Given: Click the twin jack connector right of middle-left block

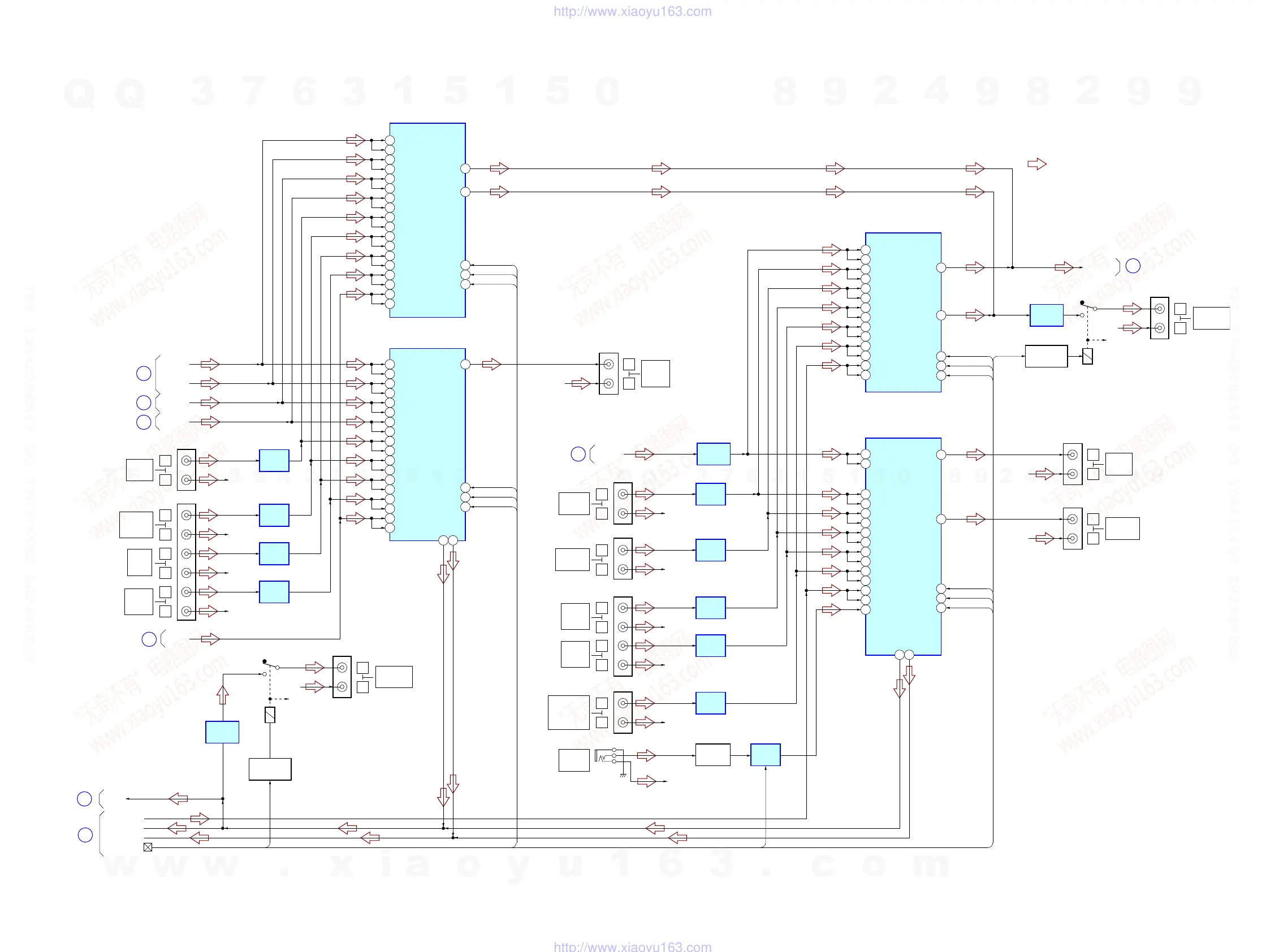Looking at the screenshot, I should coord(608,374).
